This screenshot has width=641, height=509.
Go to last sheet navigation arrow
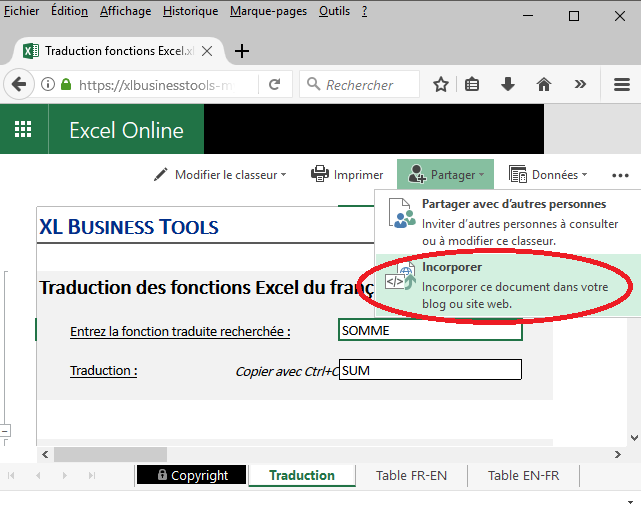point(92,475)
